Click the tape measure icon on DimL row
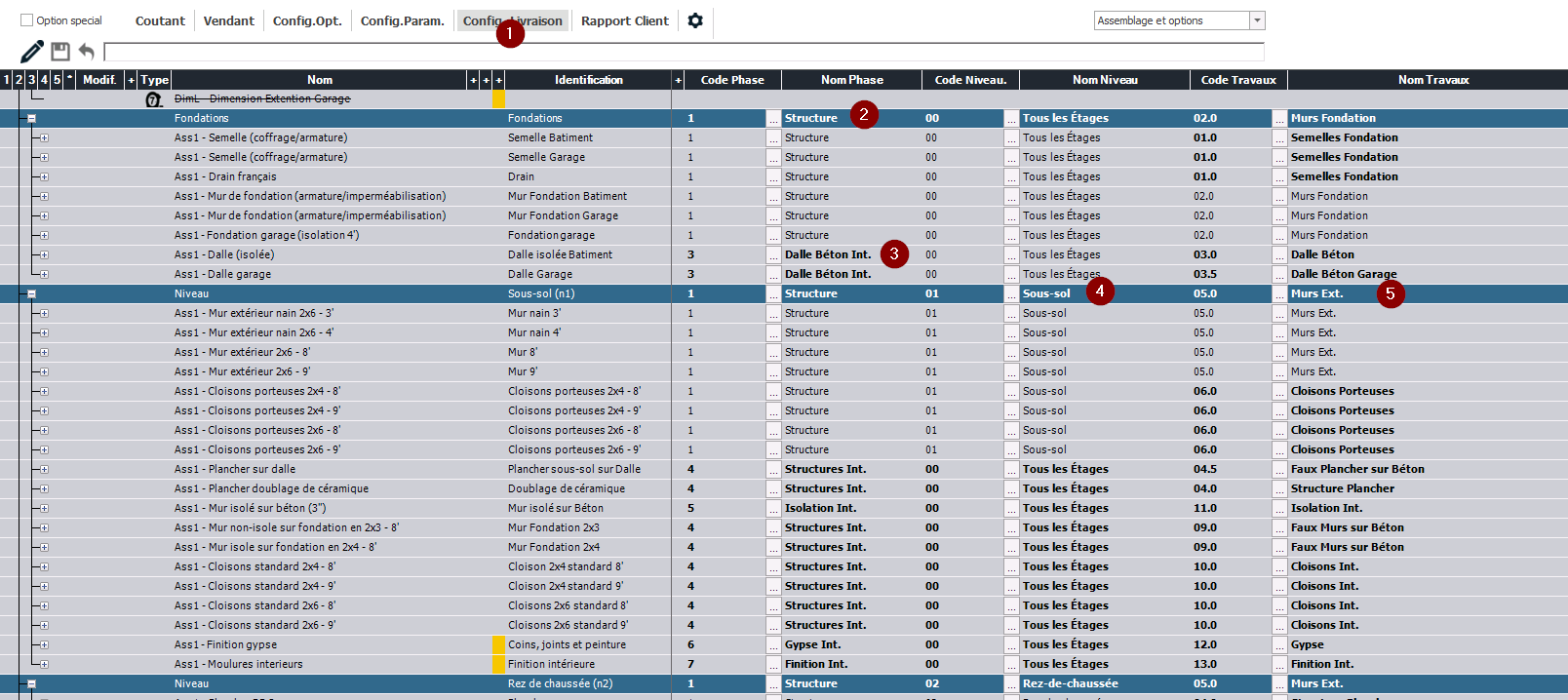The width and height of the screenshot is (1568, 700). point(153,99)
